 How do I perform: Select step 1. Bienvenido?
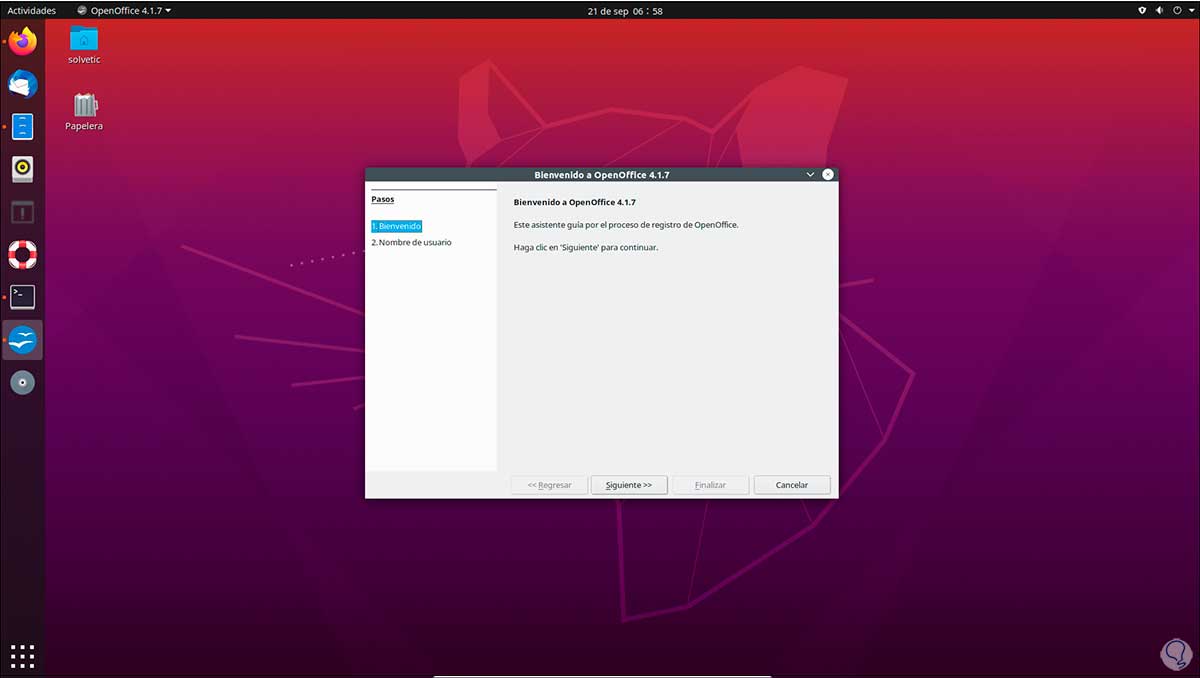396,226
